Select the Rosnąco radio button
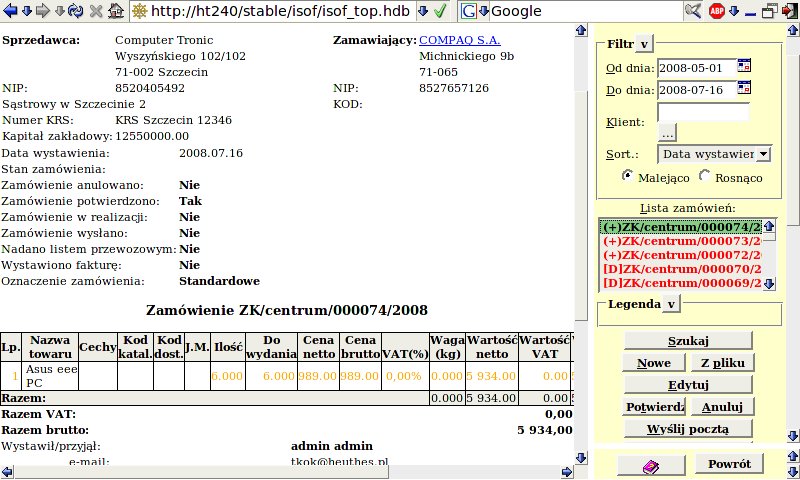Viewport: 800px width, 480px height. [x=705, y=175]
